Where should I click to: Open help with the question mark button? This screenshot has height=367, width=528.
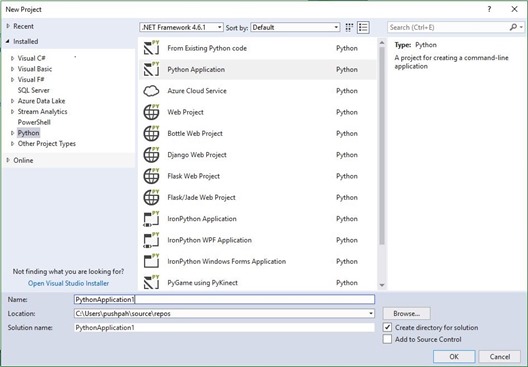489,9
